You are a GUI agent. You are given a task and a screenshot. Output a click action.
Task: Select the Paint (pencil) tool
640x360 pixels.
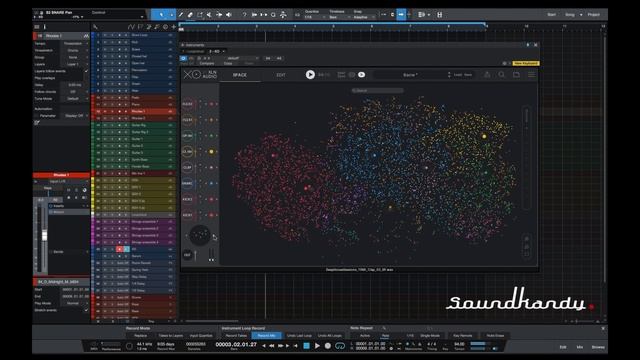(x=180, y=15)
